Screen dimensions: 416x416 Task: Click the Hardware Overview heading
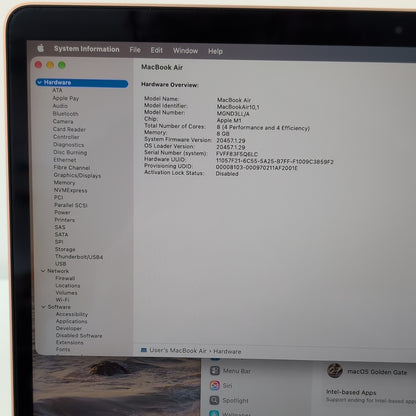click(x=170, y=85)
